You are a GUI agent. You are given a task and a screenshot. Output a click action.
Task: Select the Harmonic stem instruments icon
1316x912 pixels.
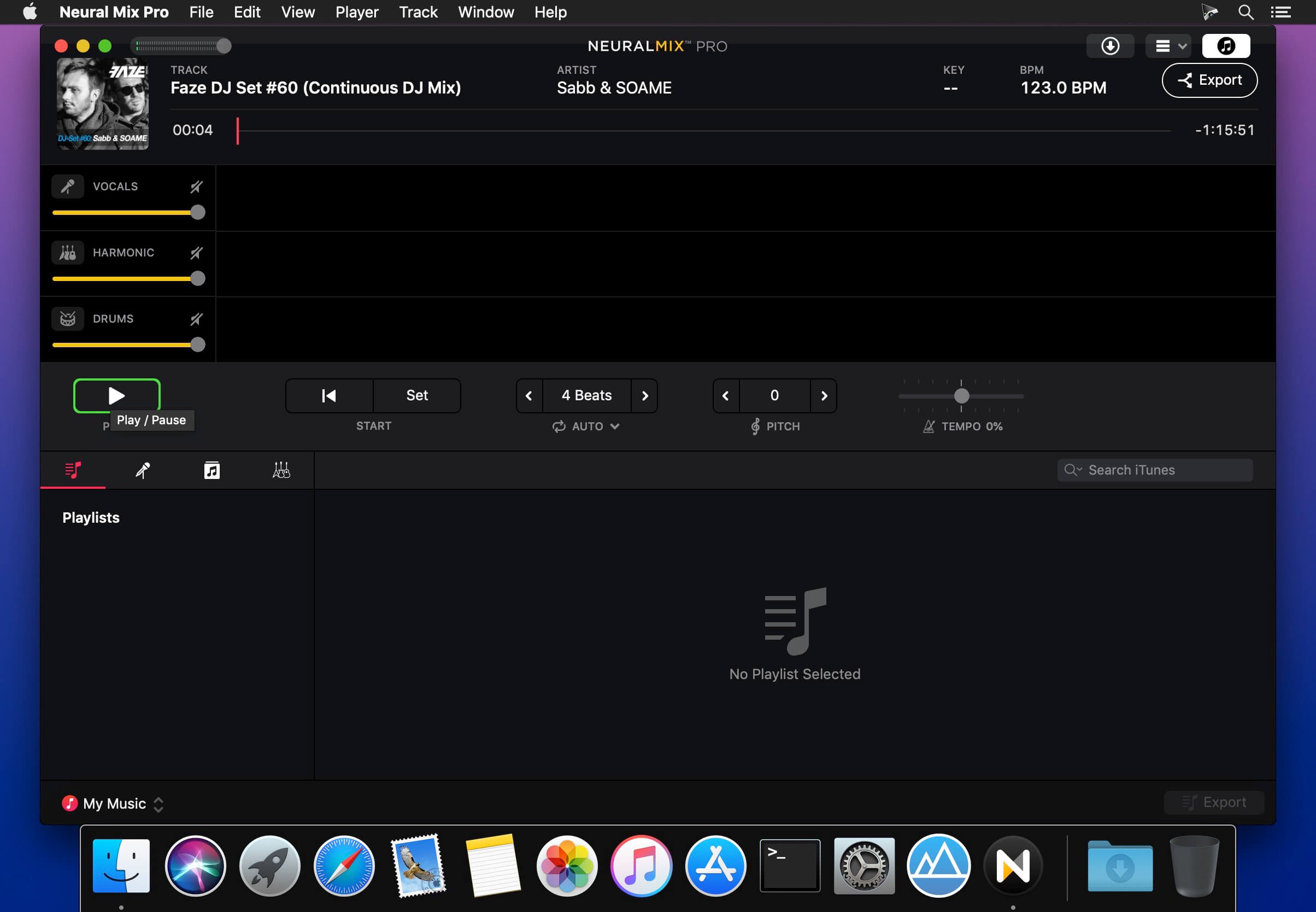tap(67, 252)
